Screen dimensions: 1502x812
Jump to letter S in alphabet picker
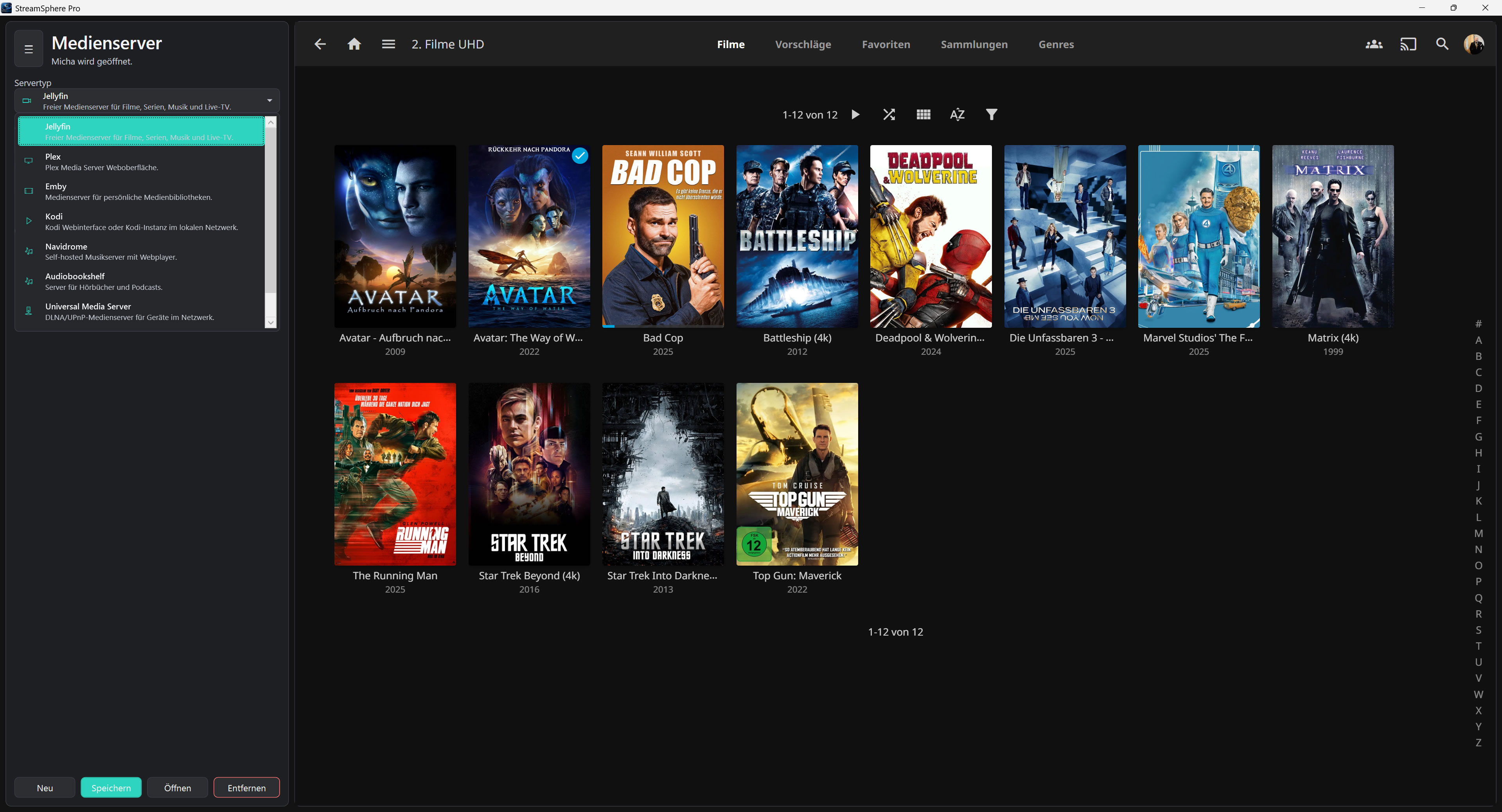click(1478, 630)
